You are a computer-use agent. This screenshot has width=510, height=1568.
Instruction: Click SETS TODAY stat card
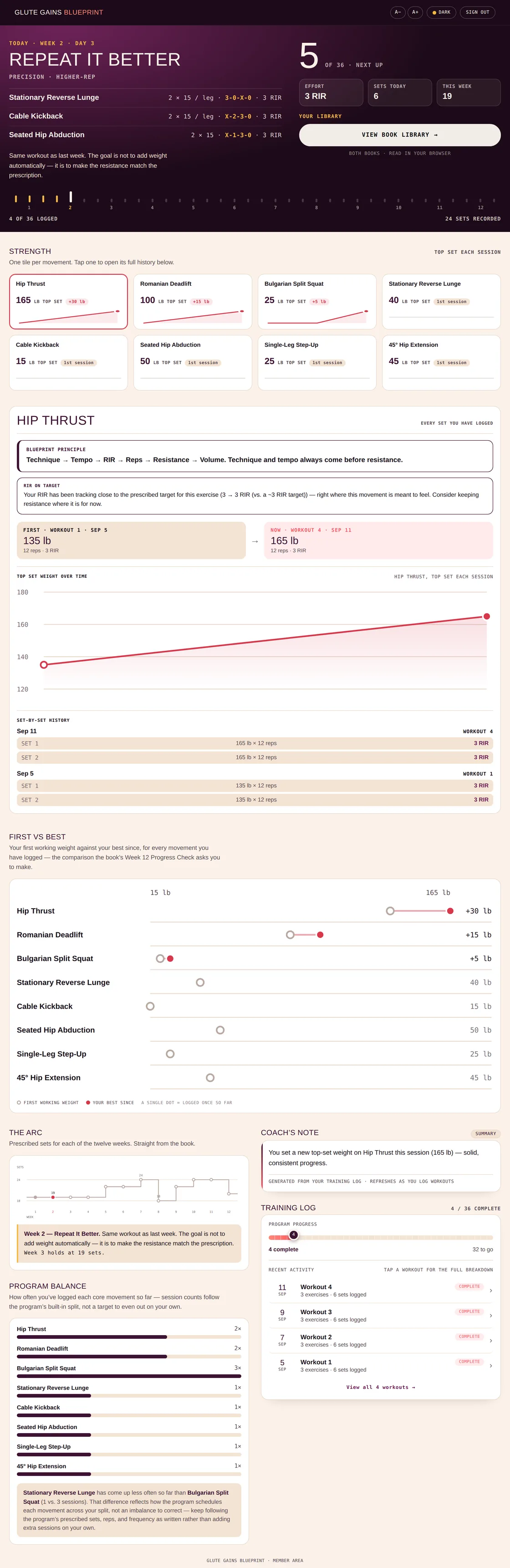(400, 93)
